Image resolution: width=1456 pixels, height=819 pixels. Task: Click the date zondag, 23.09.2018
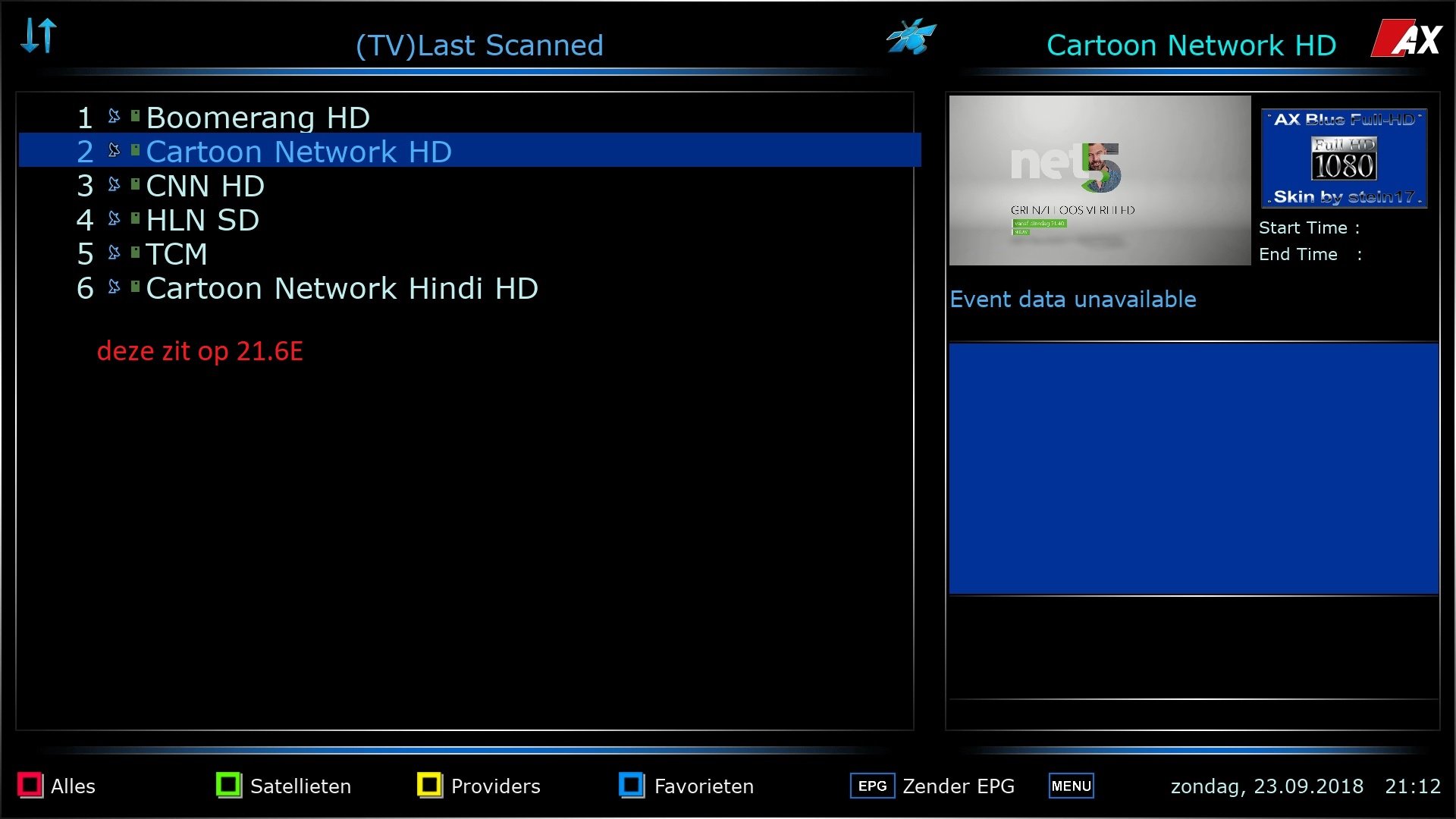click(1267, 786)
